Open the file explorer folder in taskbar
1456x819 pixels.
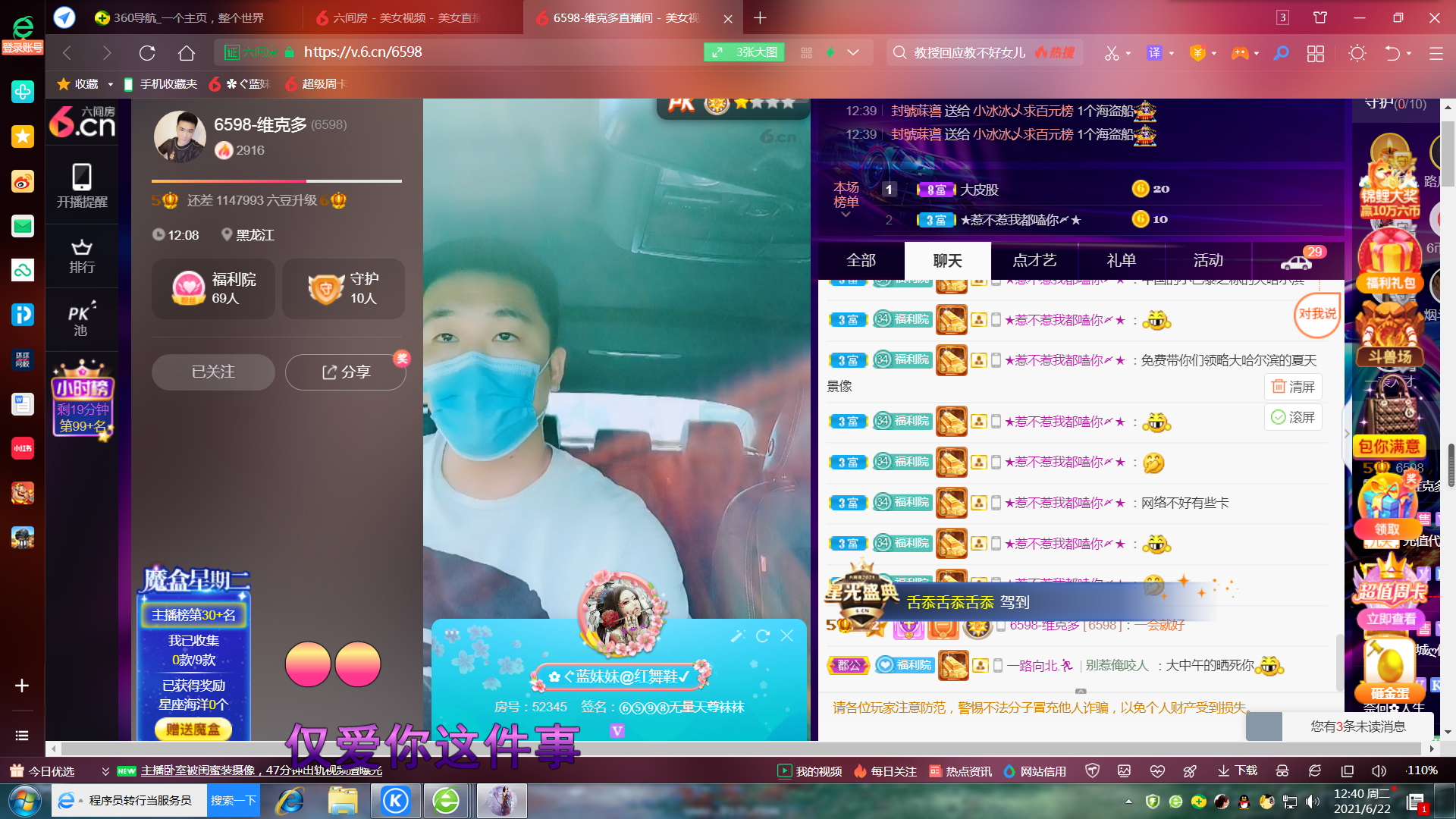344,801
